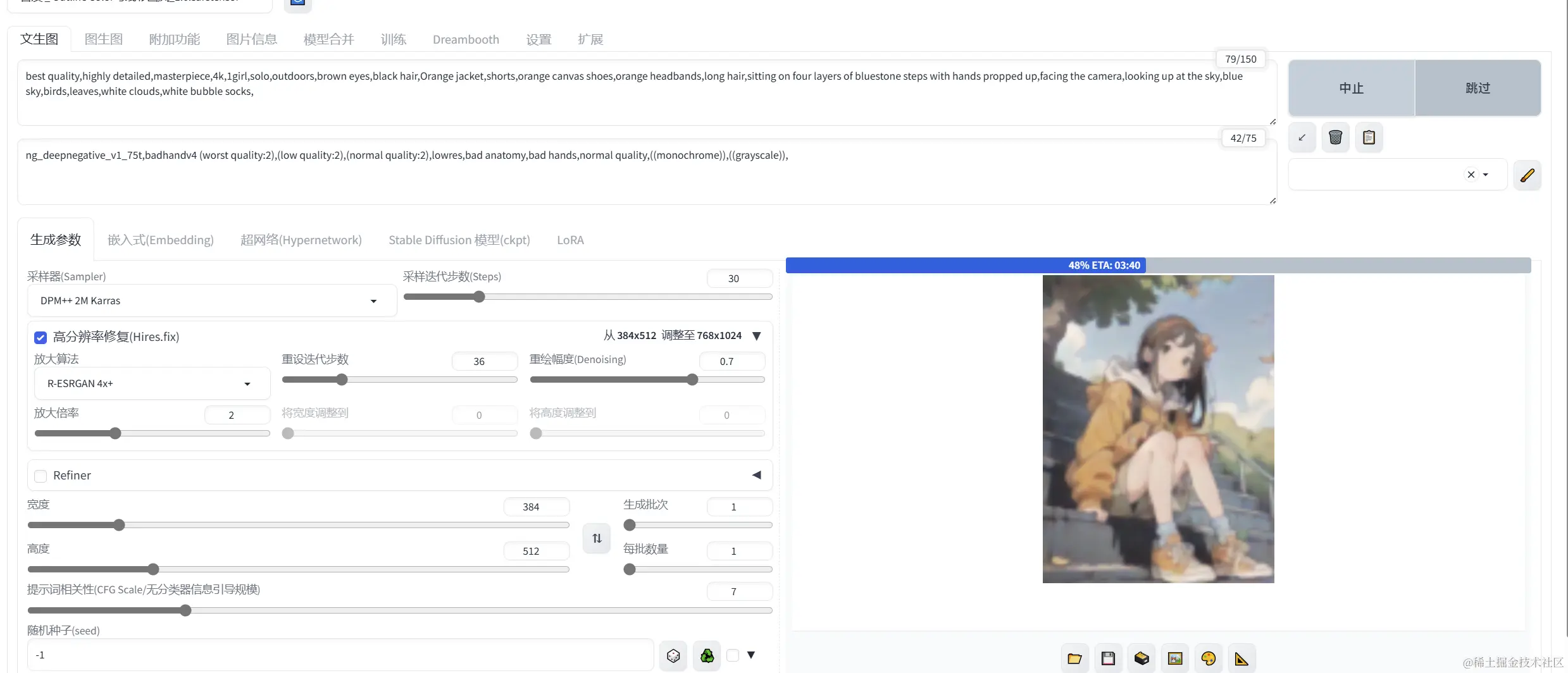The width and height of the screenshot is (1568, 673).
Task: Switch to the 图生图 tab
Action: 104,39
